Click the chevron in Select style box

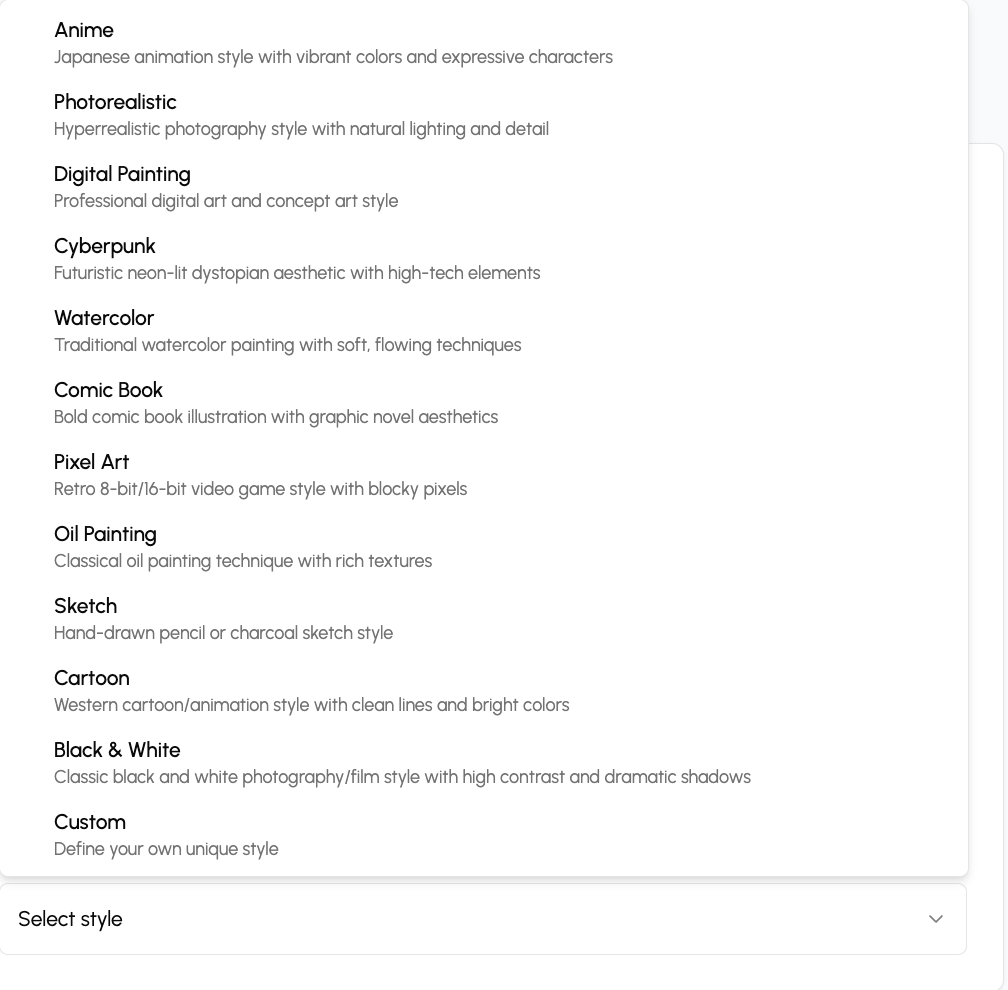tap(936, 919)
